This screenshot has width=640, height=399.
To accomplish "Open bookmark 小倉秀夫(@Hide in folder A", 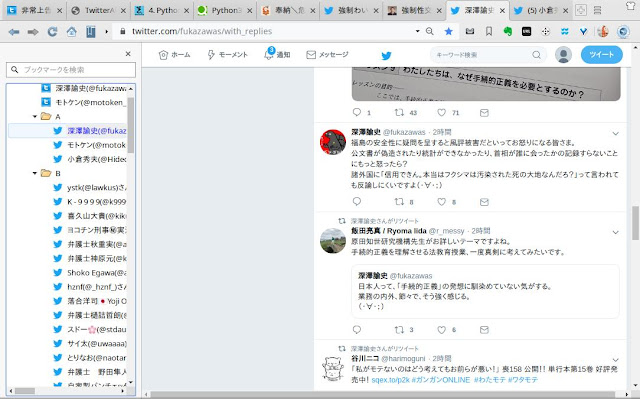I will [x=90, y=159].
